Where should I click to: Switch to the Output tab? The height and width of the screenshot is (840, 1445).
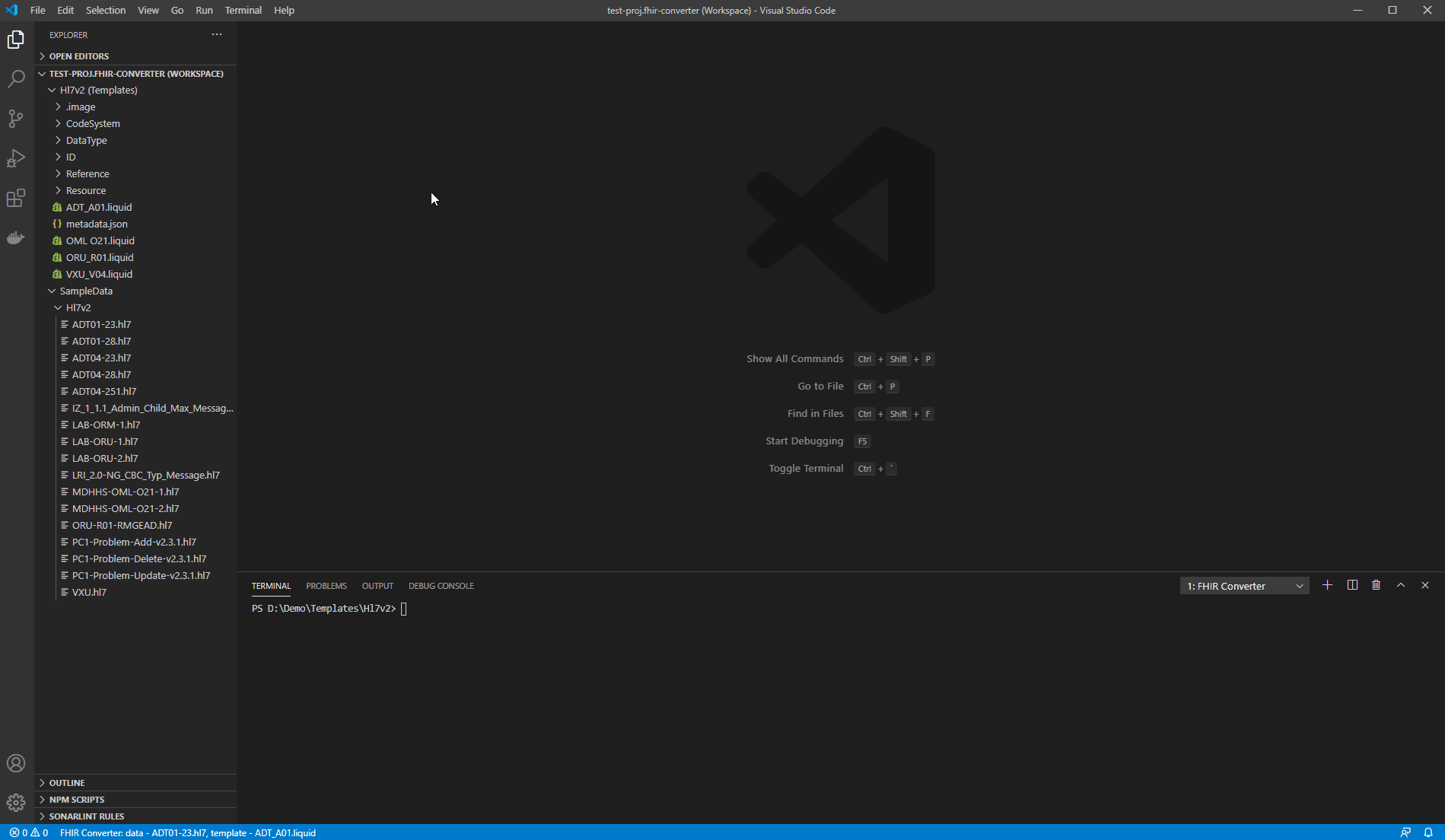pos(377,586)
